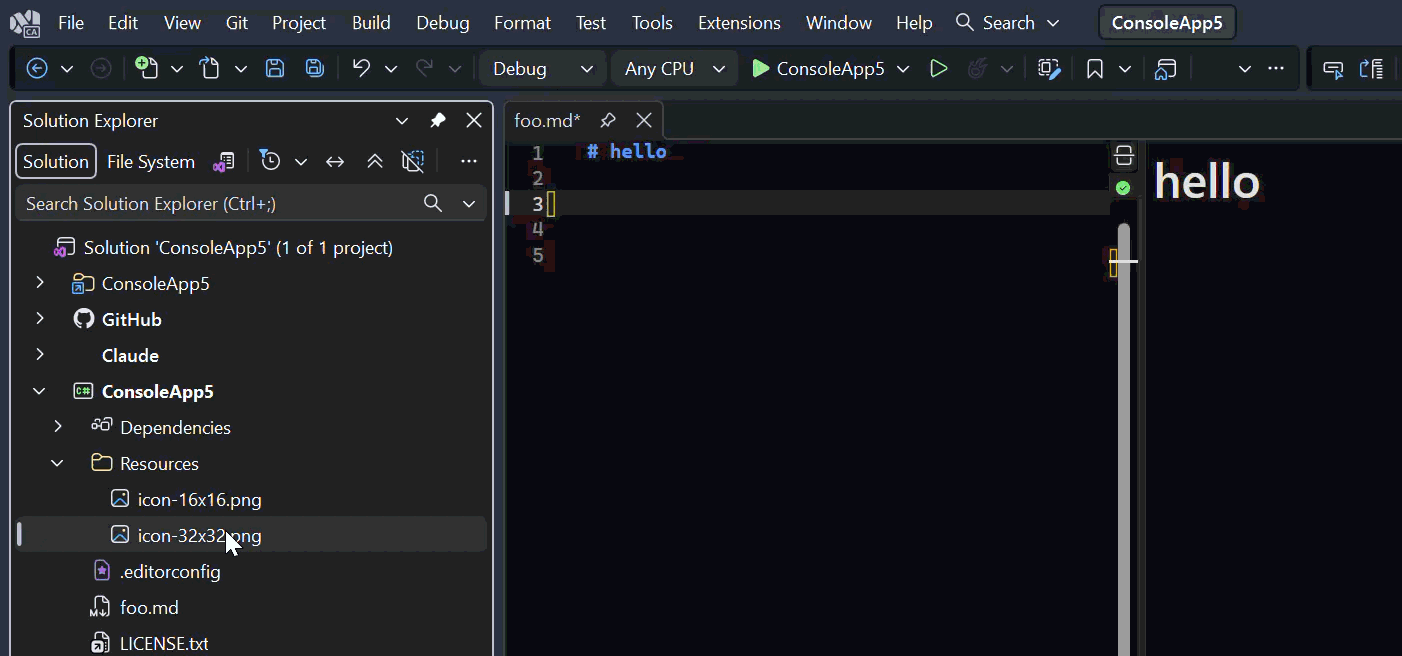Image resolution: width=1402 pixels, height=656 pixels.
Task: Click the Navigate Backward arrow icon
Action: (37, 68)
